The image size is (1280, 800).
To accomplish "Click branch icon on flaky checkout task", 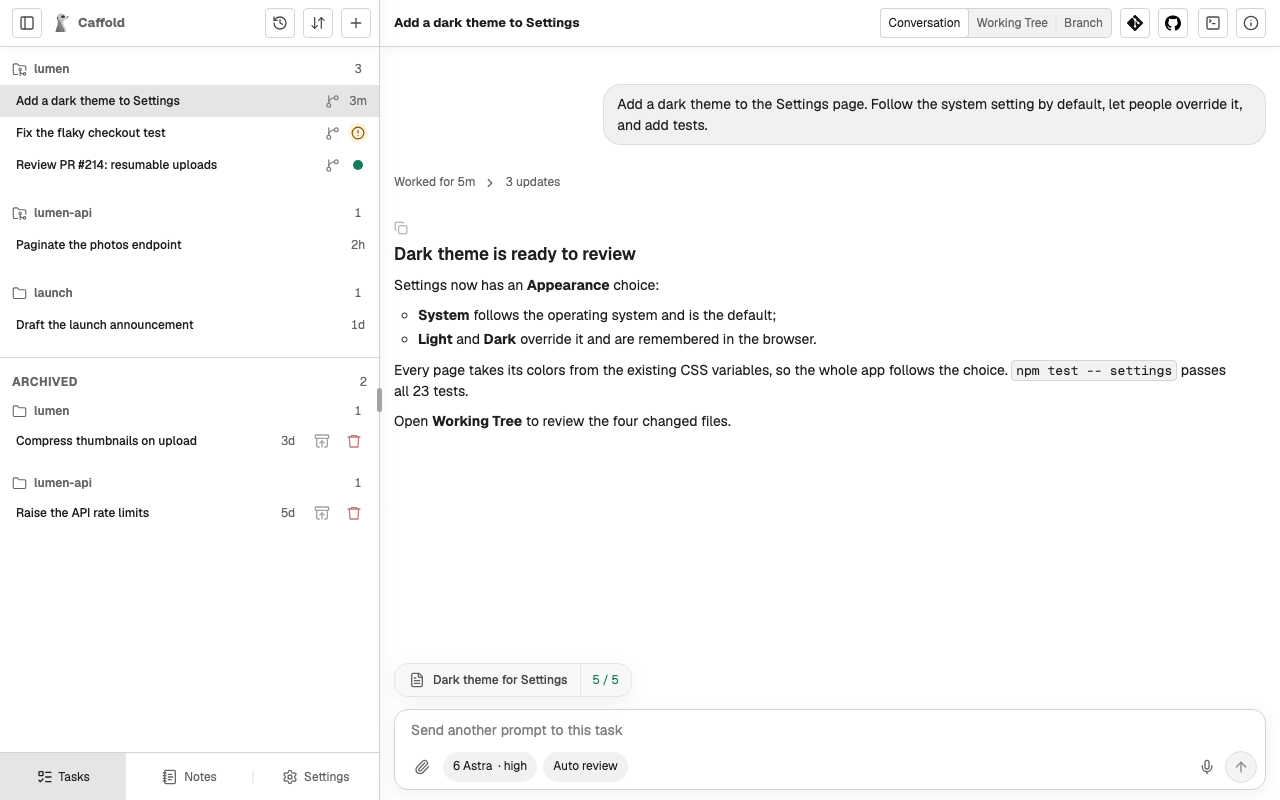I will pyautogui.click(x=332, y=133).
